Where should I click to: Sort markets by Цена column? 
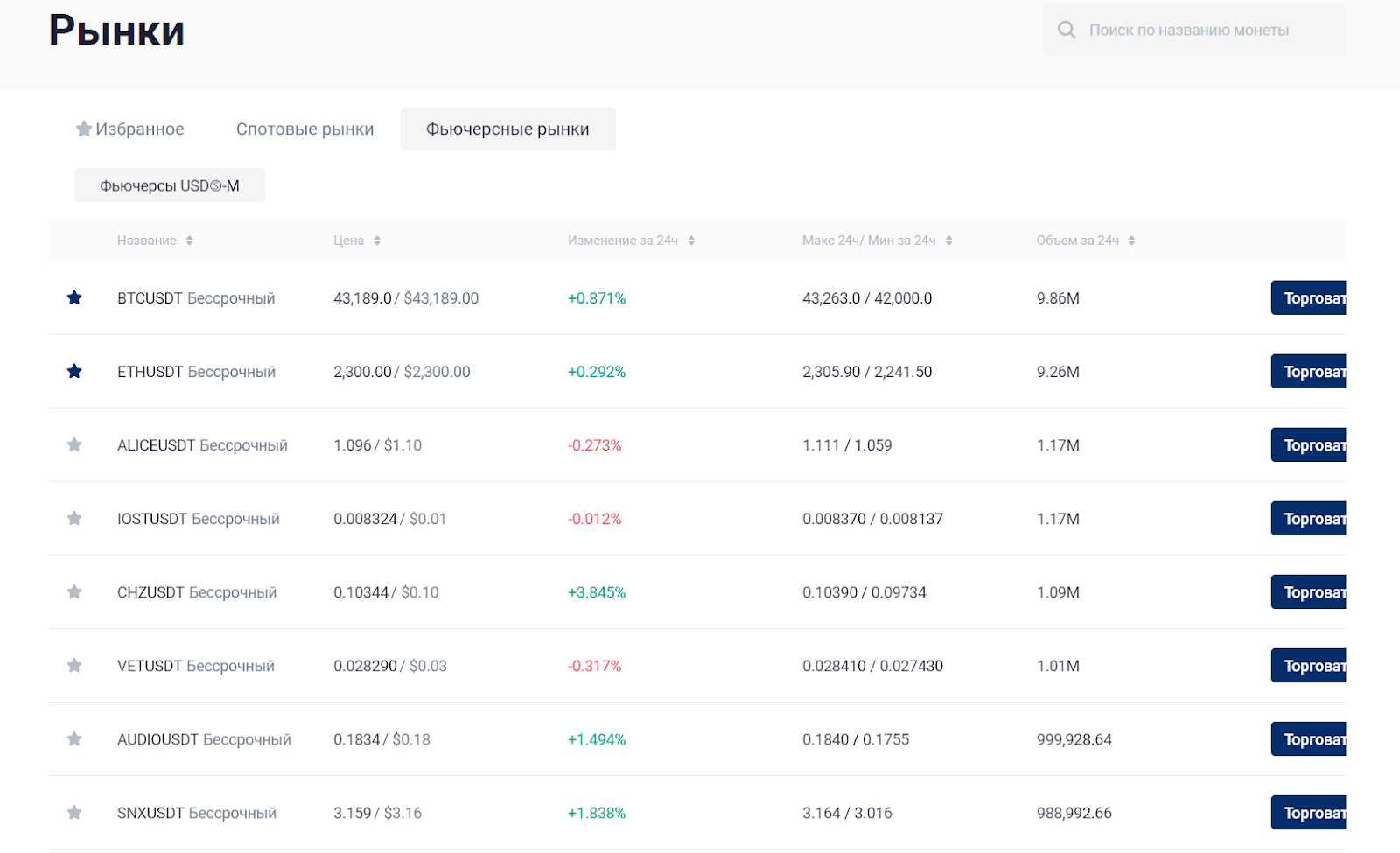pyautogui.click(x=377, y=241)
